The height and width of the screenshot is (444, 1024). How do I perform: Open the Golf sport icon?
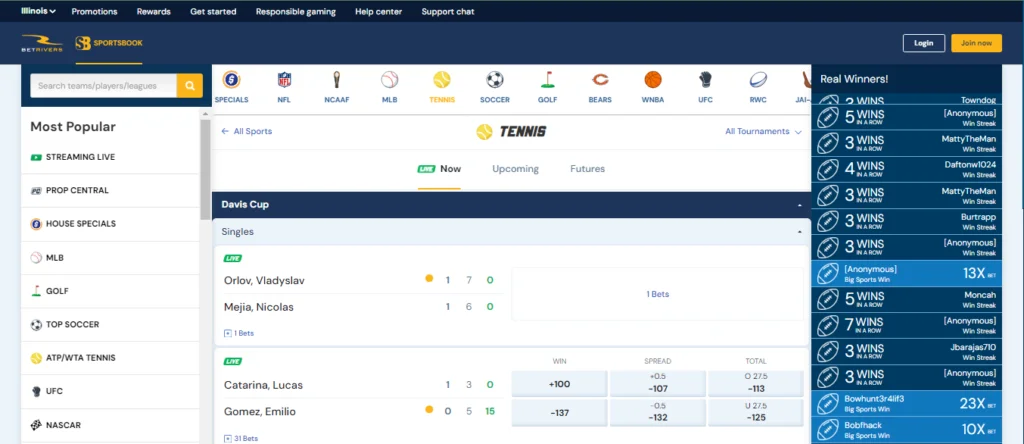pyautogui.click(x=547, y=81)
